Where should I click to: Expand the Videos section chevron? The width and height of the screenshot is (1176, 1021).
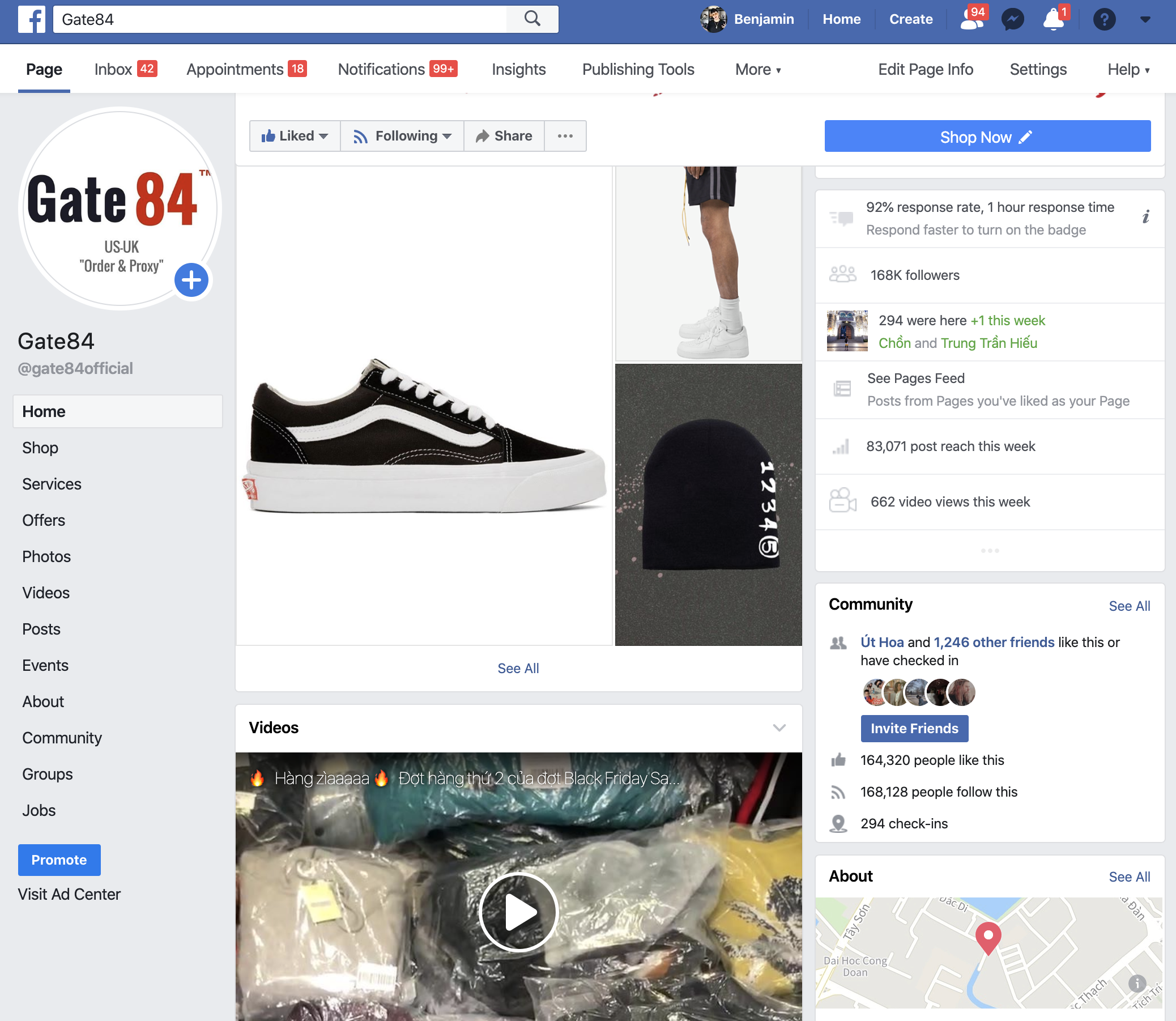pyautogui.click(x=779, y=728)
